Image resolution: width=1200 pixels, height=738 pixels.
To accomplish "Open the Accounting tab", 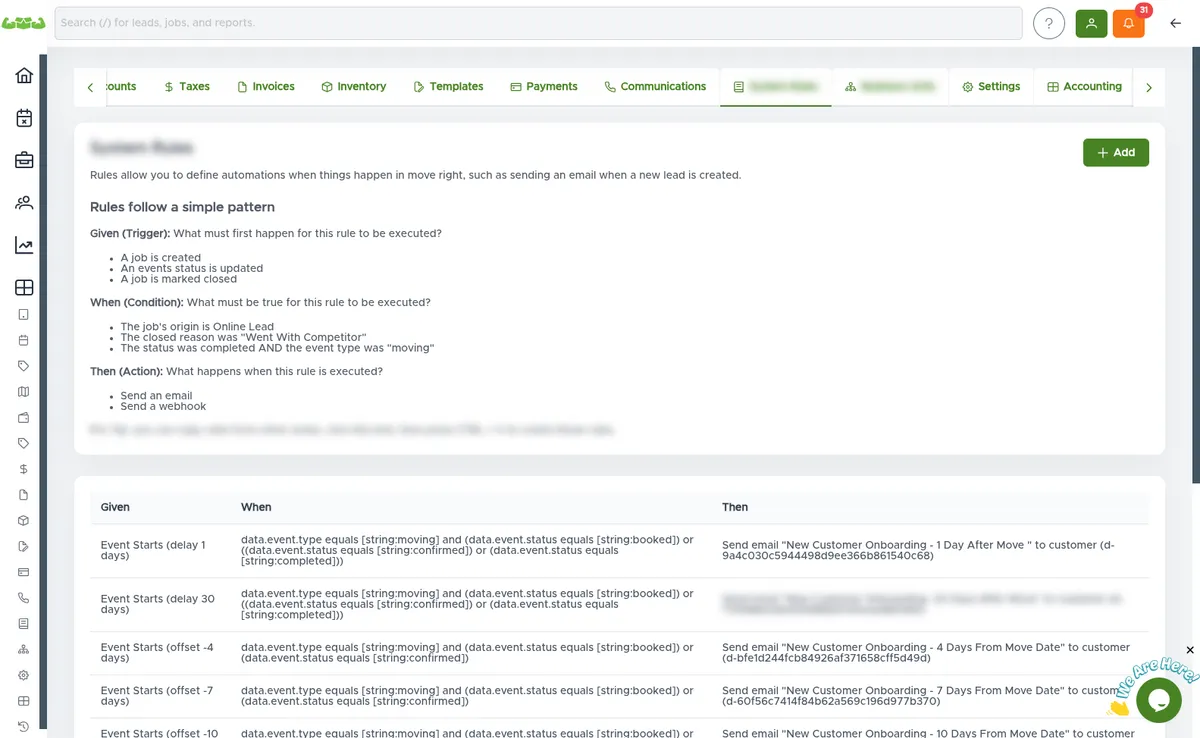I will [x=1083, y=86].
